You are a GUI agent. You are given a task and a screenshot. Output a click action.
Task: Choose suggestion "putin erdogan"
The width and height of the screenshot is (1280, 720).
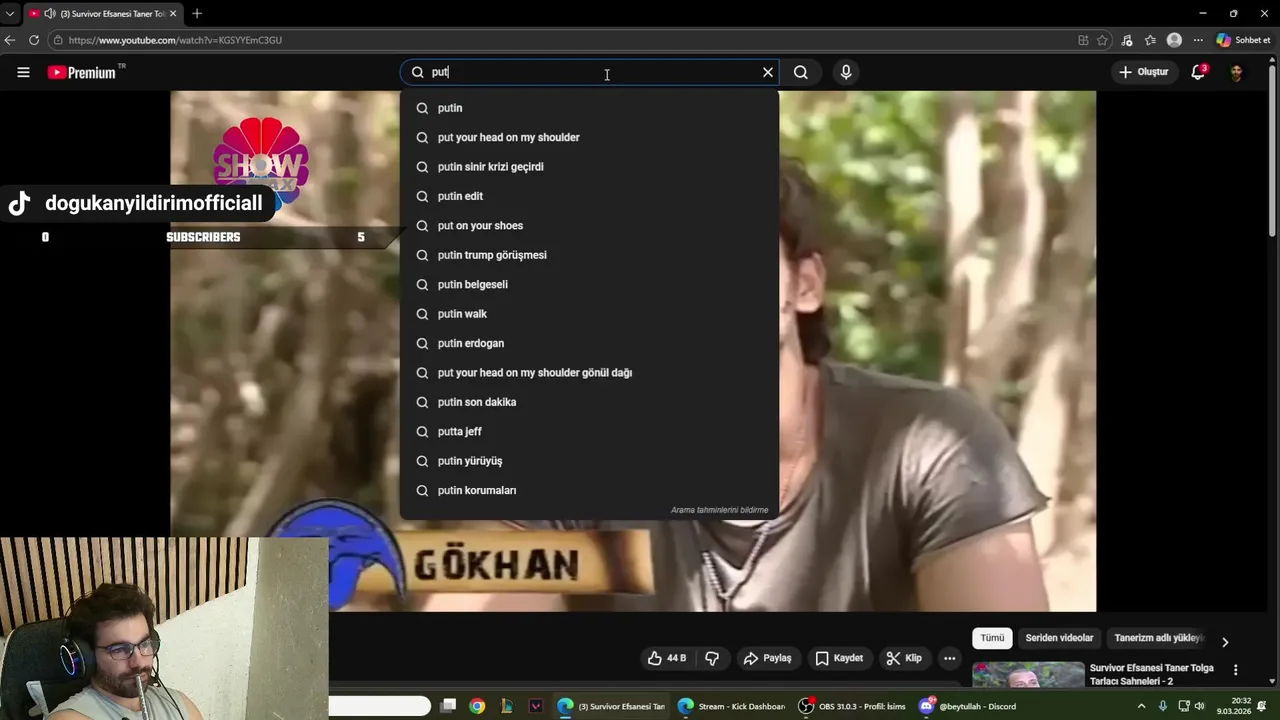589,343
